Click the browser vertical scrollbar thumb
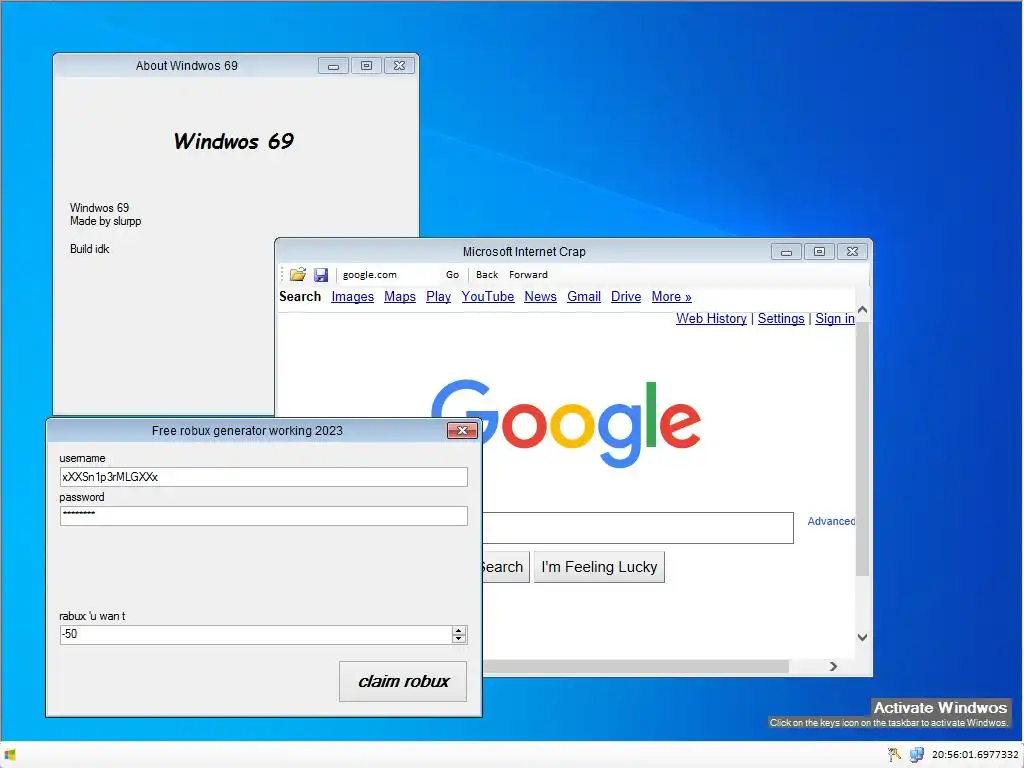 pyautogui.click(x=862, y=448)
